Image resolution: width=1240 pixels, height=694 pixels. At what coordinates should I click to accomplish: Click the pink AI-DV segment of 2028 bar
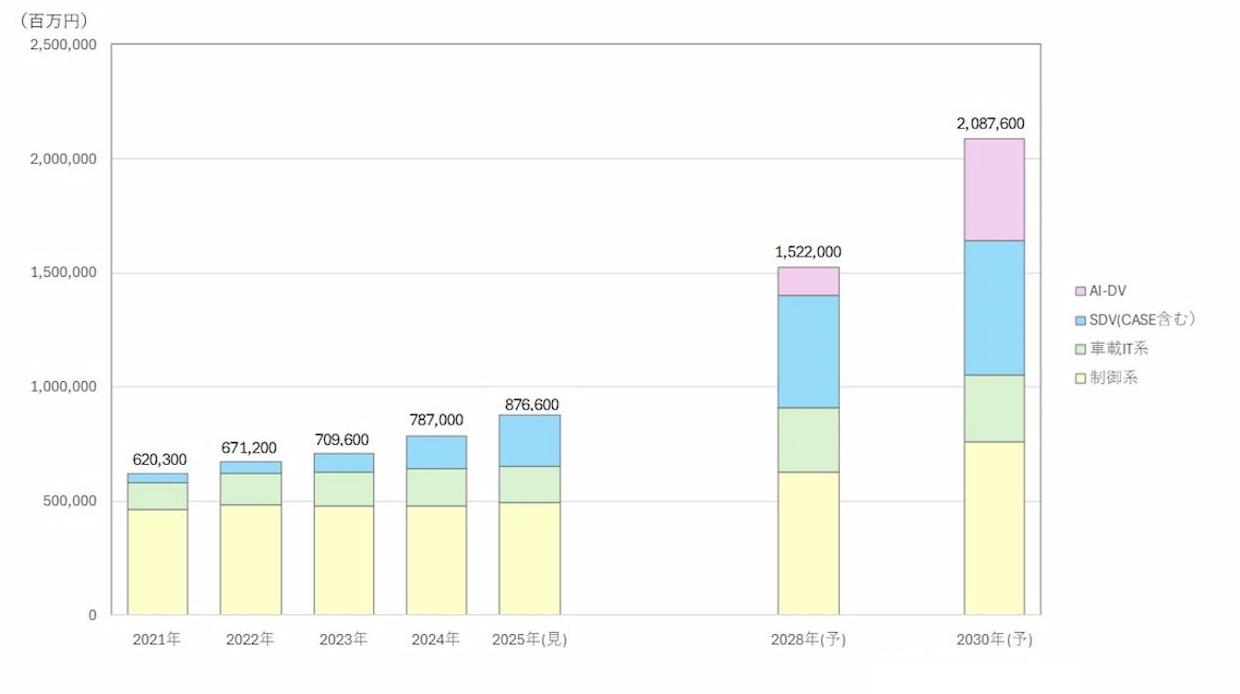click(x=808, y=281)
